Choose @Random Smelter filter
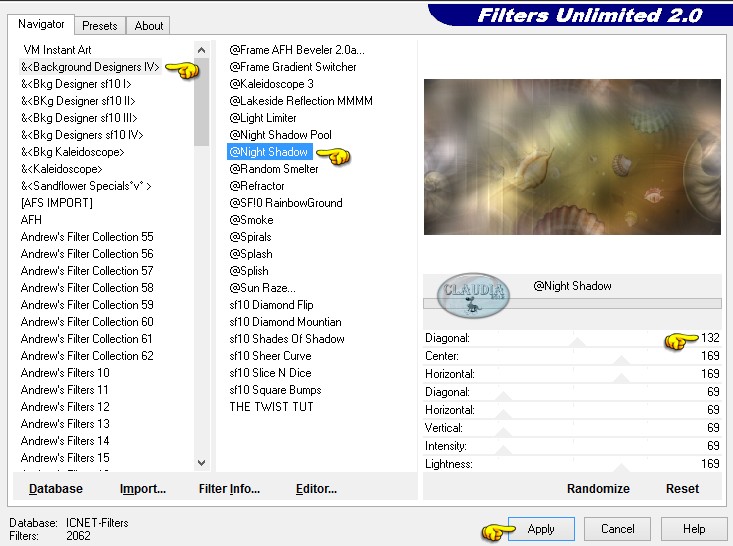733x546 pixels. click(273, 169)
